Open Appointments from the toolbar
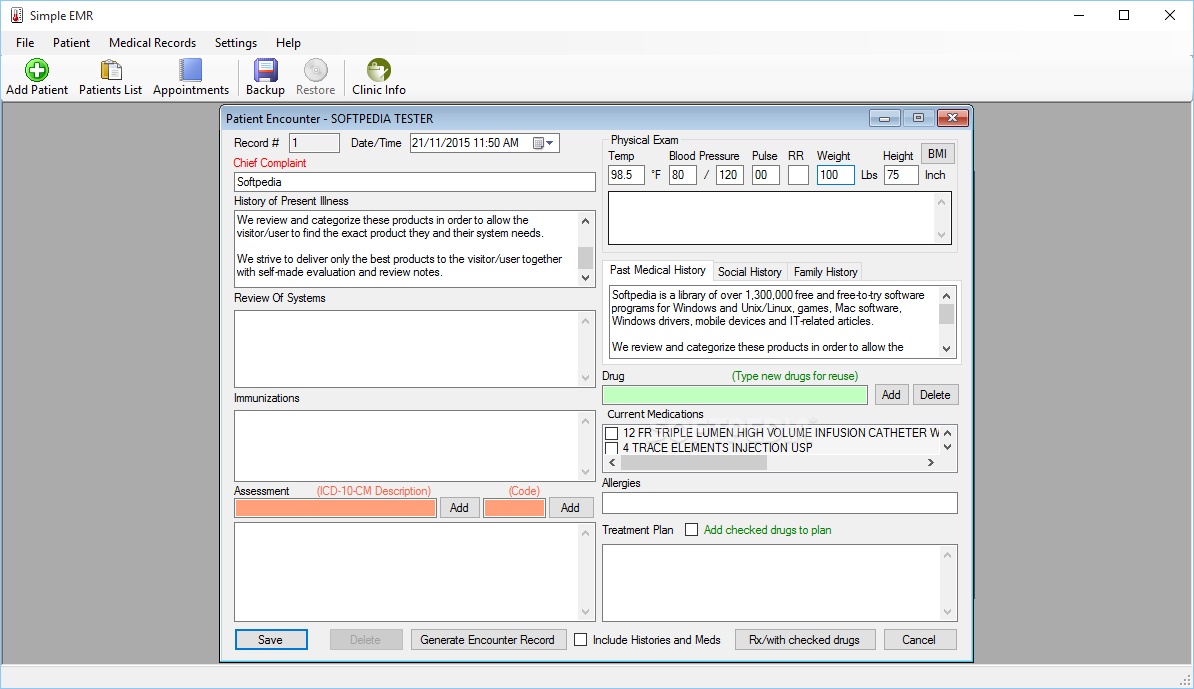This screenshot has height=689, width=1194. coord(190,70)
